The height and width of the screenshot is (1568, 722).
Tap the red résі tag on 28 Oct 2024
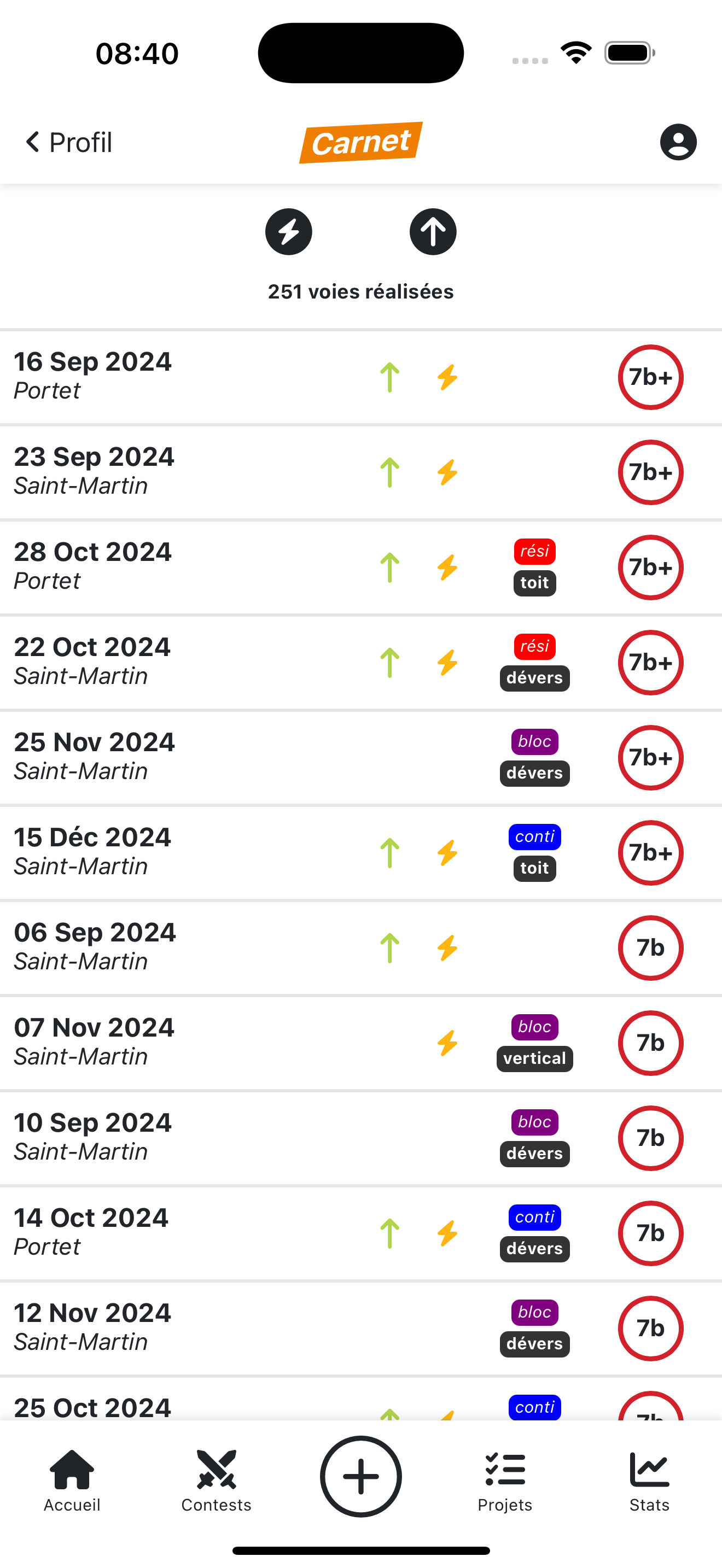point(534,552)
